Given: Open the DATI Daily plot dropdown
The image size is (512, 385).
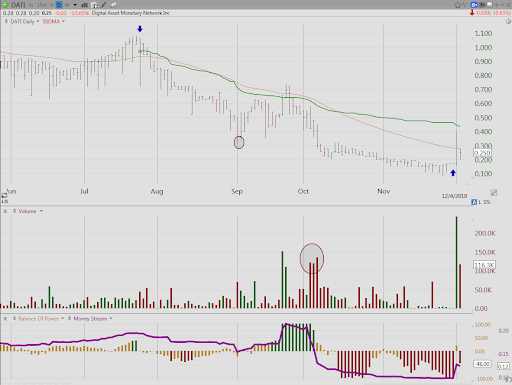Looking at the screenshot, I should point(38,21).
